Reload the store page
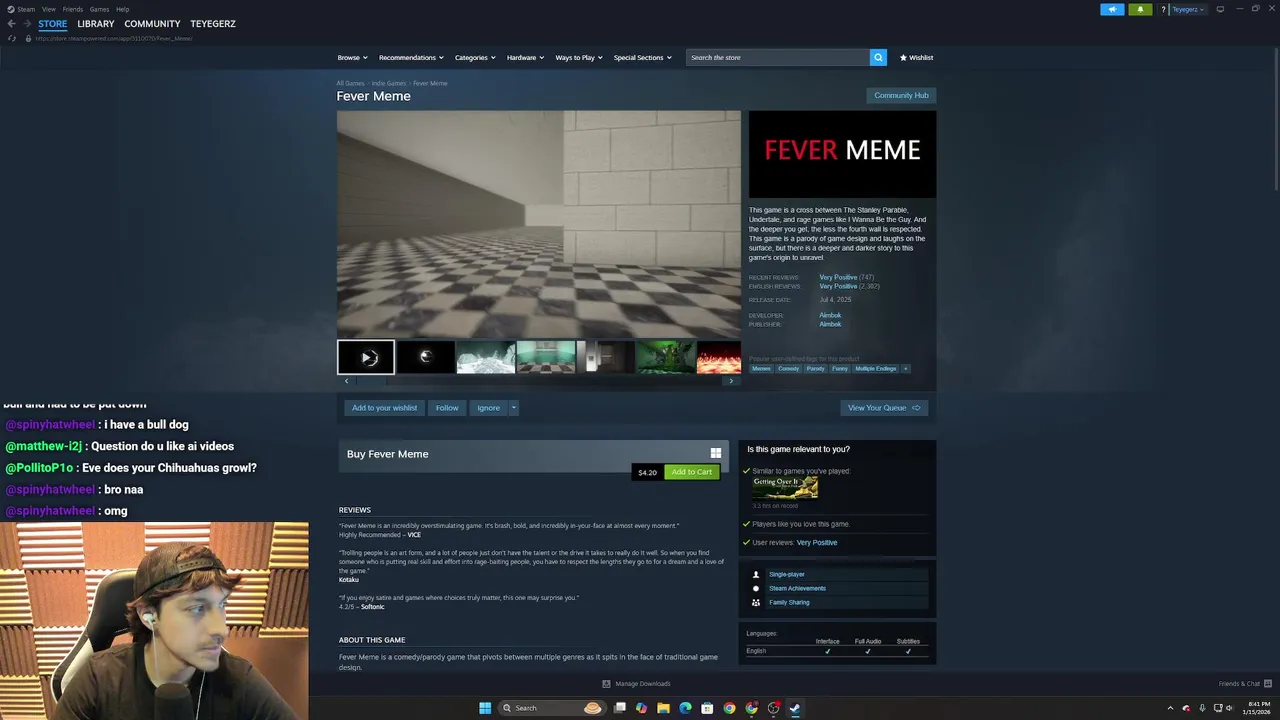The height and width of the screenshot is (720, 1280). pyautogui.click(x=12, y=38)
